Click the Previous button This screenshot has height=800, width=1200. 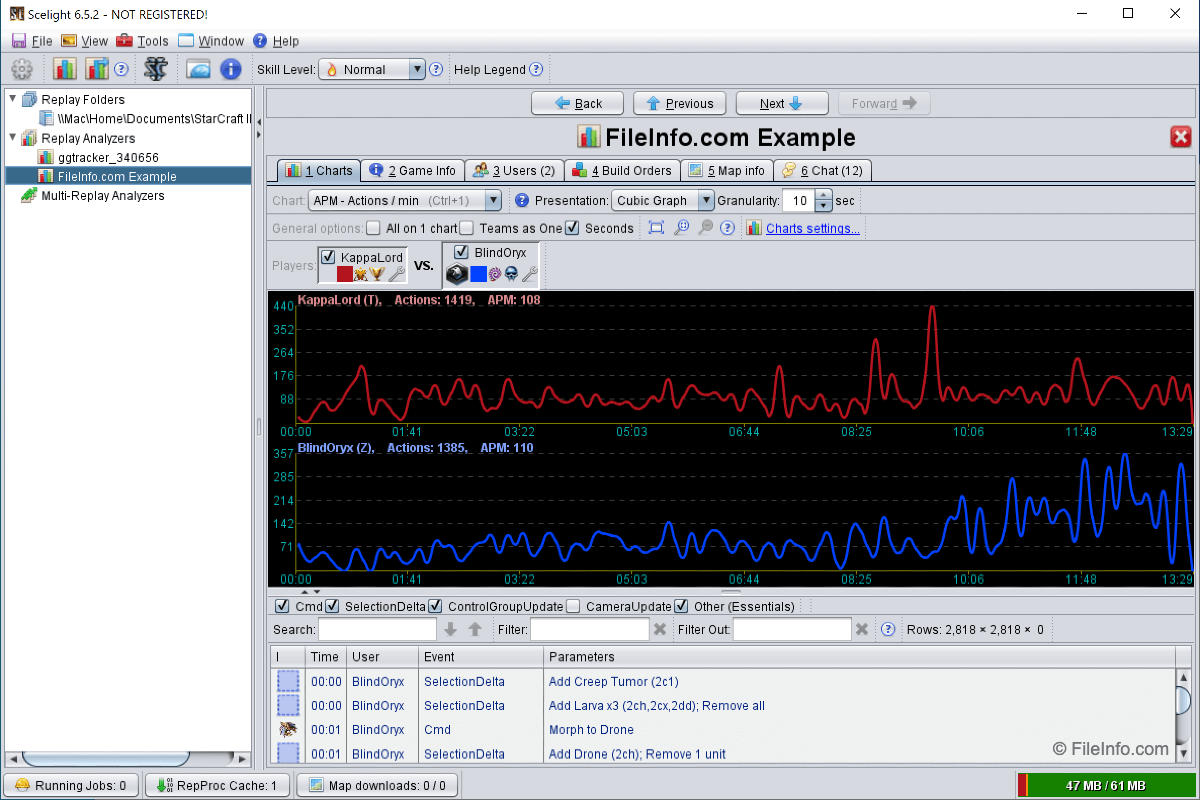[x=680, y=103]
